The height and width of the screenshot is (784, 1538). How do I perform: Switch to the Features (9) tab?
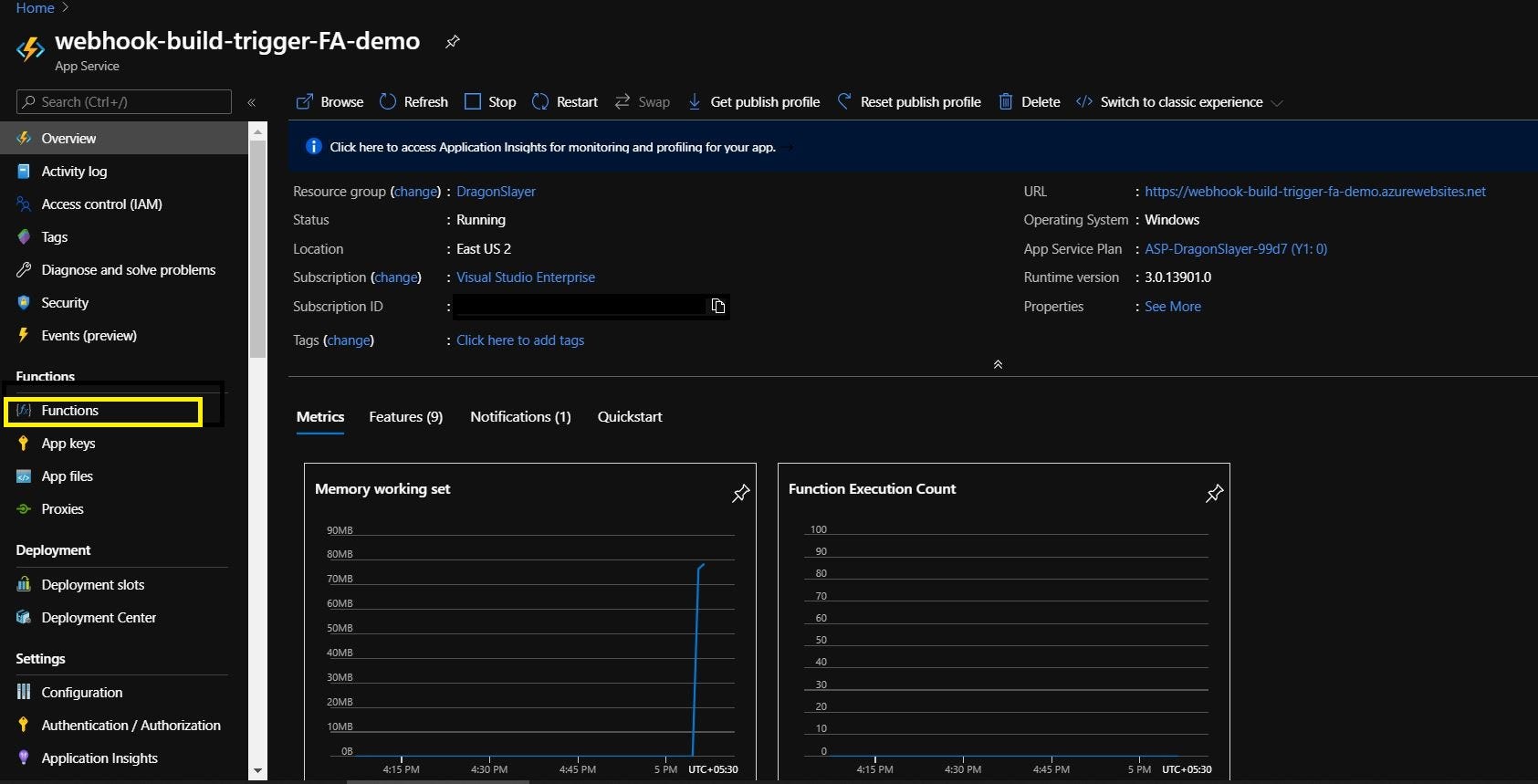point(405,417)
